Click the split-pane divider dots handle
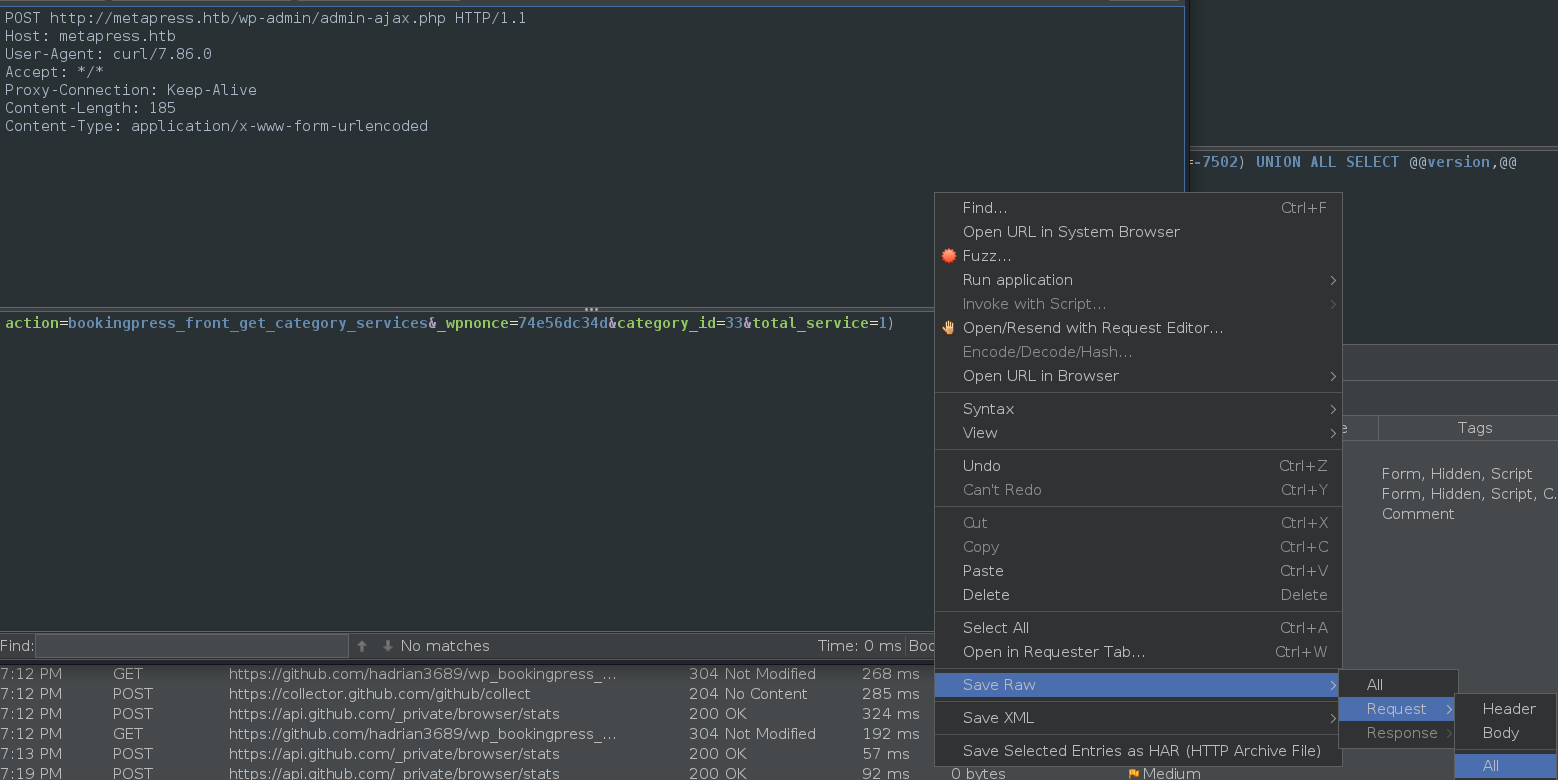 tap(592, 308)
